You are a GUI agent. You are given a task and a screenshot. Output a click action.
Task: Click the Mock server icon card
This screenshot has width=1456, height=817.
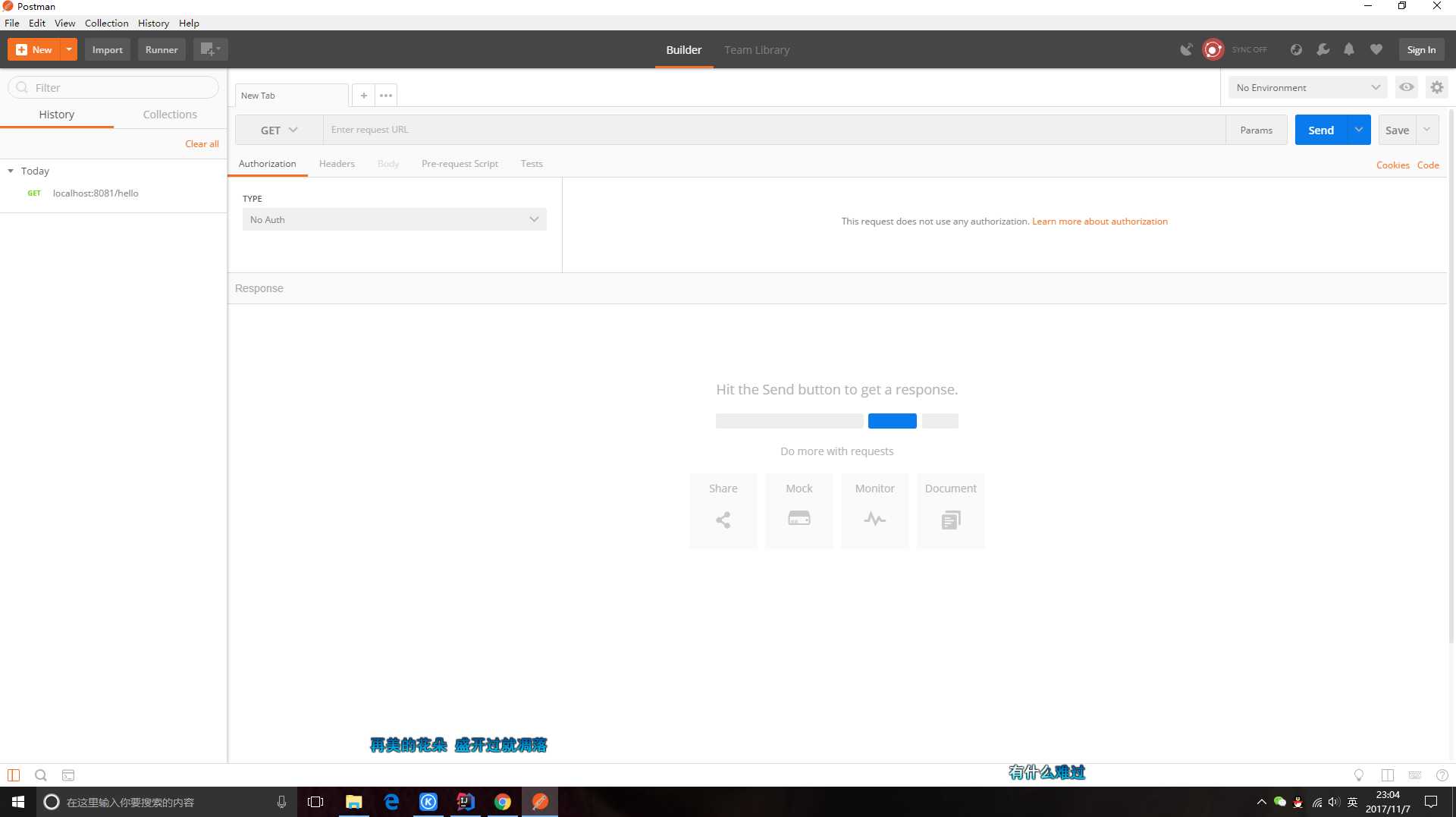pyautogui.click(x=799, y=511)
